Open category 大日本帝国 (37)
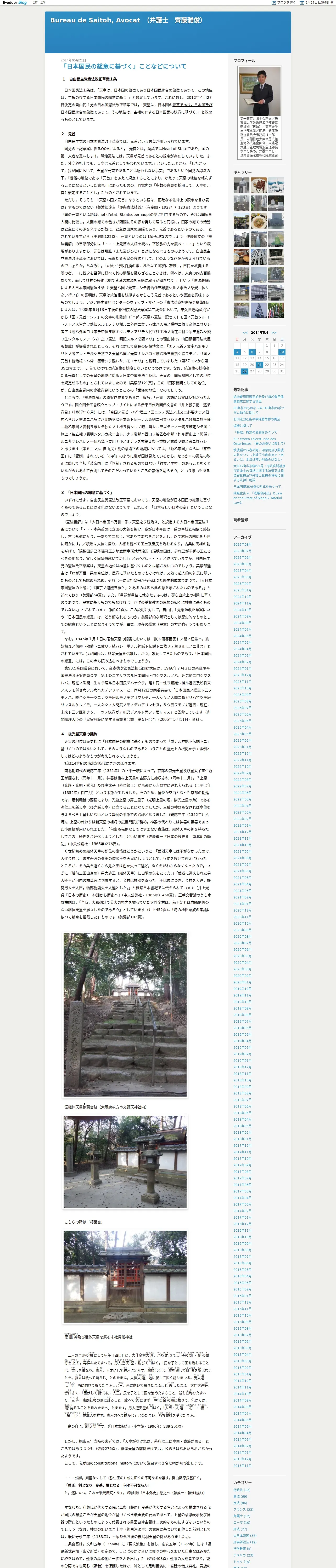The image size is (336, 1568). tap(245, 1536)
